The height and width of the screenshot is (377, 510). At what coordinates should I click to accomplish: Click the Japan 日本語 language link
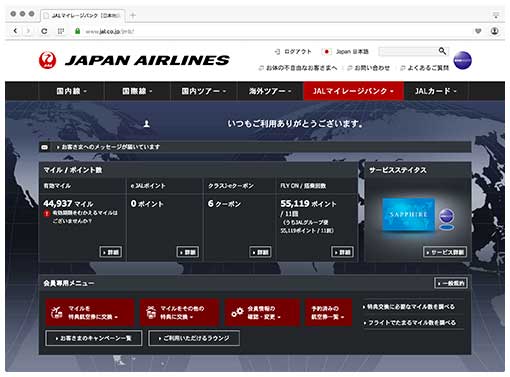tap(352, 52)
